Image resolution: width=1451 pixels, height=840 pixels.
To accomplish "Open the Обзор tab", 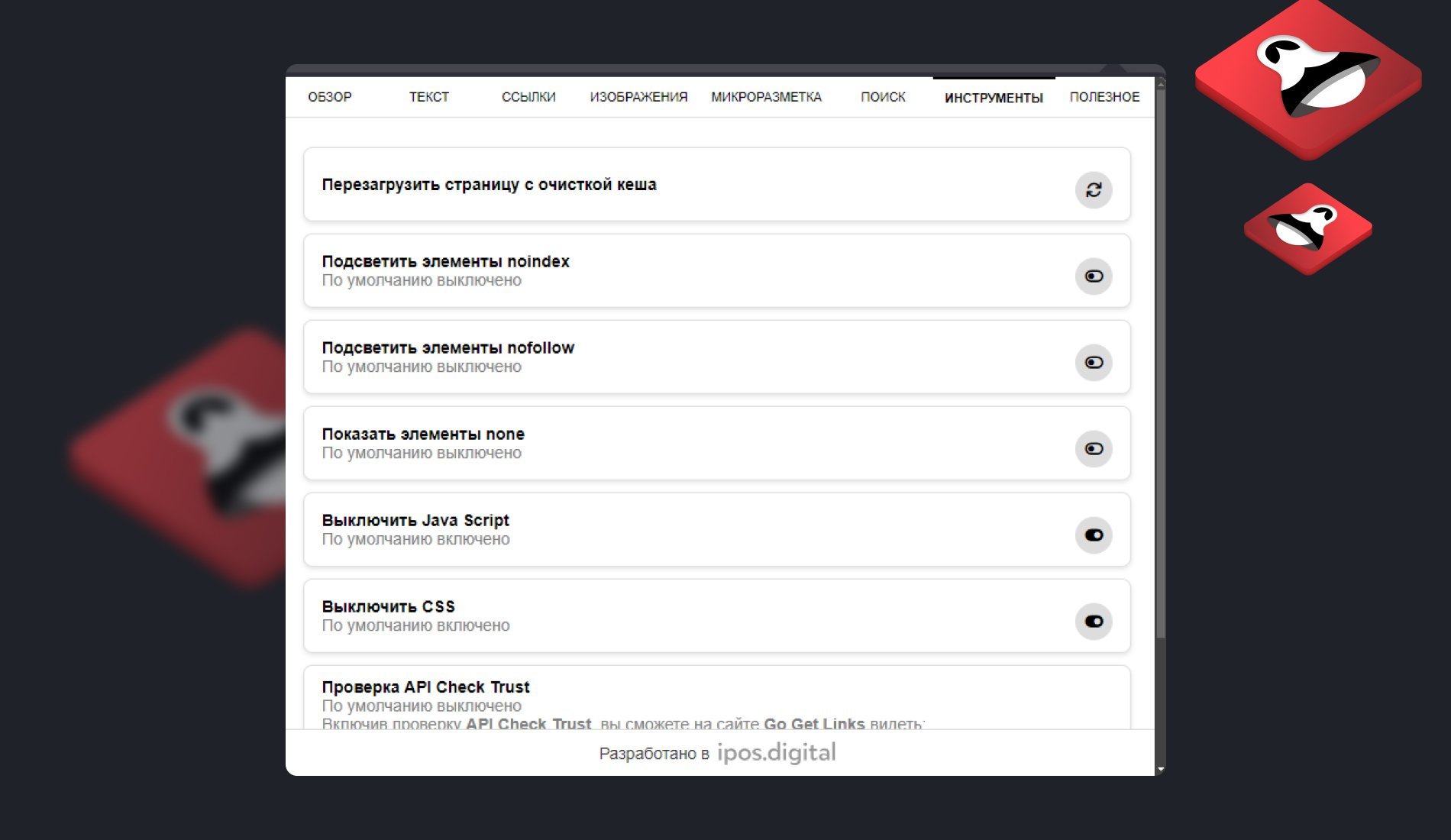I will coord(330,97).
